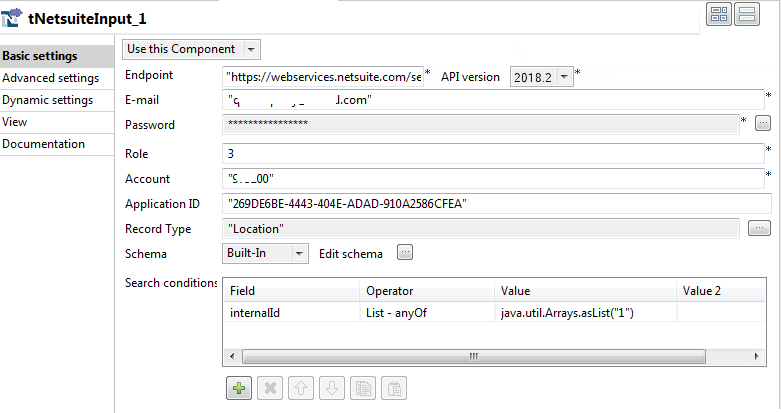
Task: Click the Password field
Action: 481,124
